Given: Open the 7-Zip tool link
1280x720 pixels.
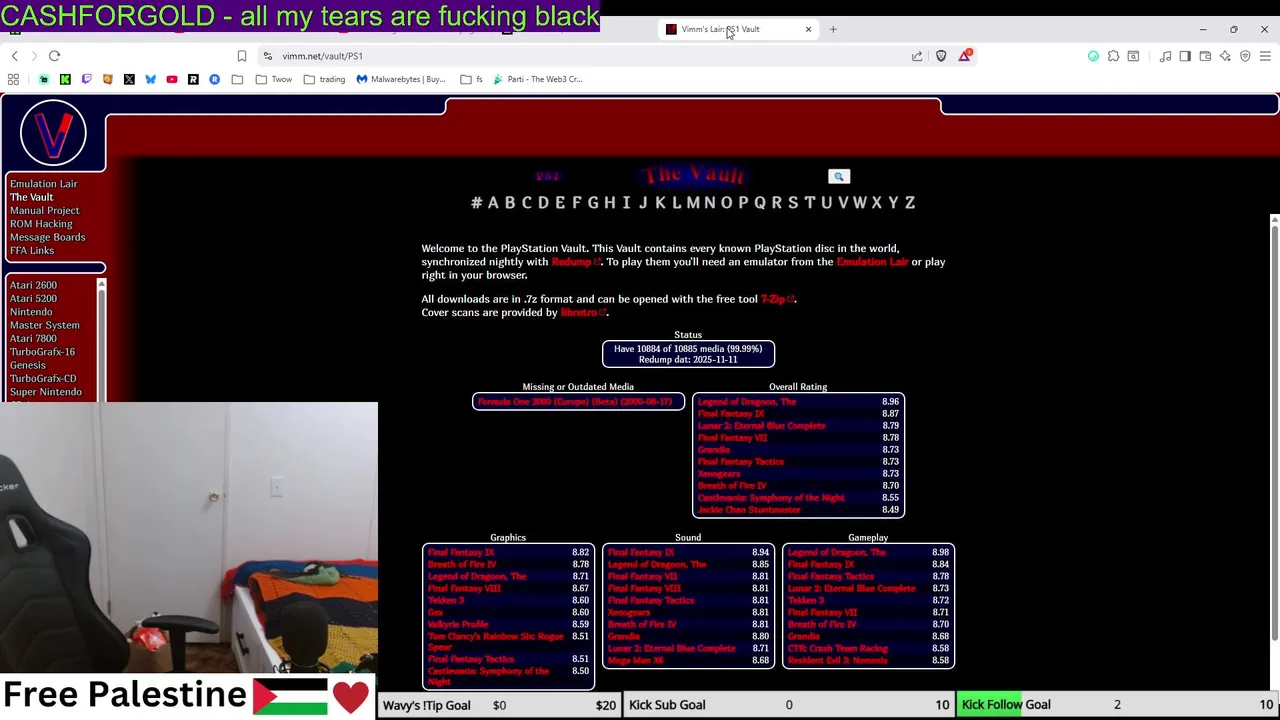Looking at the screenshot, I should (776, 299).
